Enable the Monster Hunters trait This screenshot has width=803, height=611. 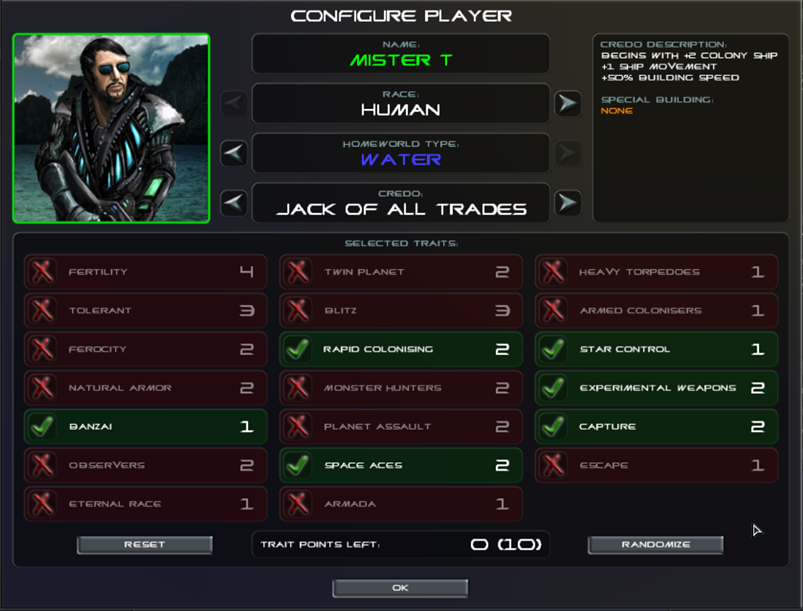point(401,388)
